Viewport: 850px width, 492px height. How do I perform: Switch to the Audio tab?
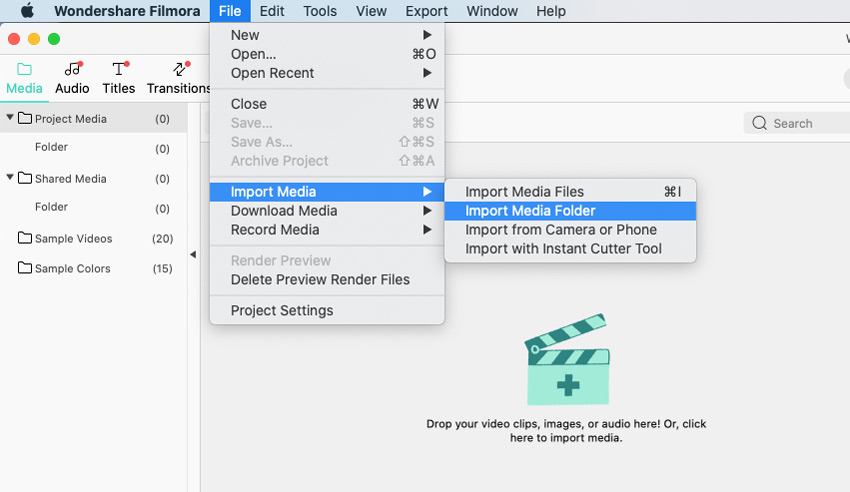pyautogui.click(x=72, y=79)
